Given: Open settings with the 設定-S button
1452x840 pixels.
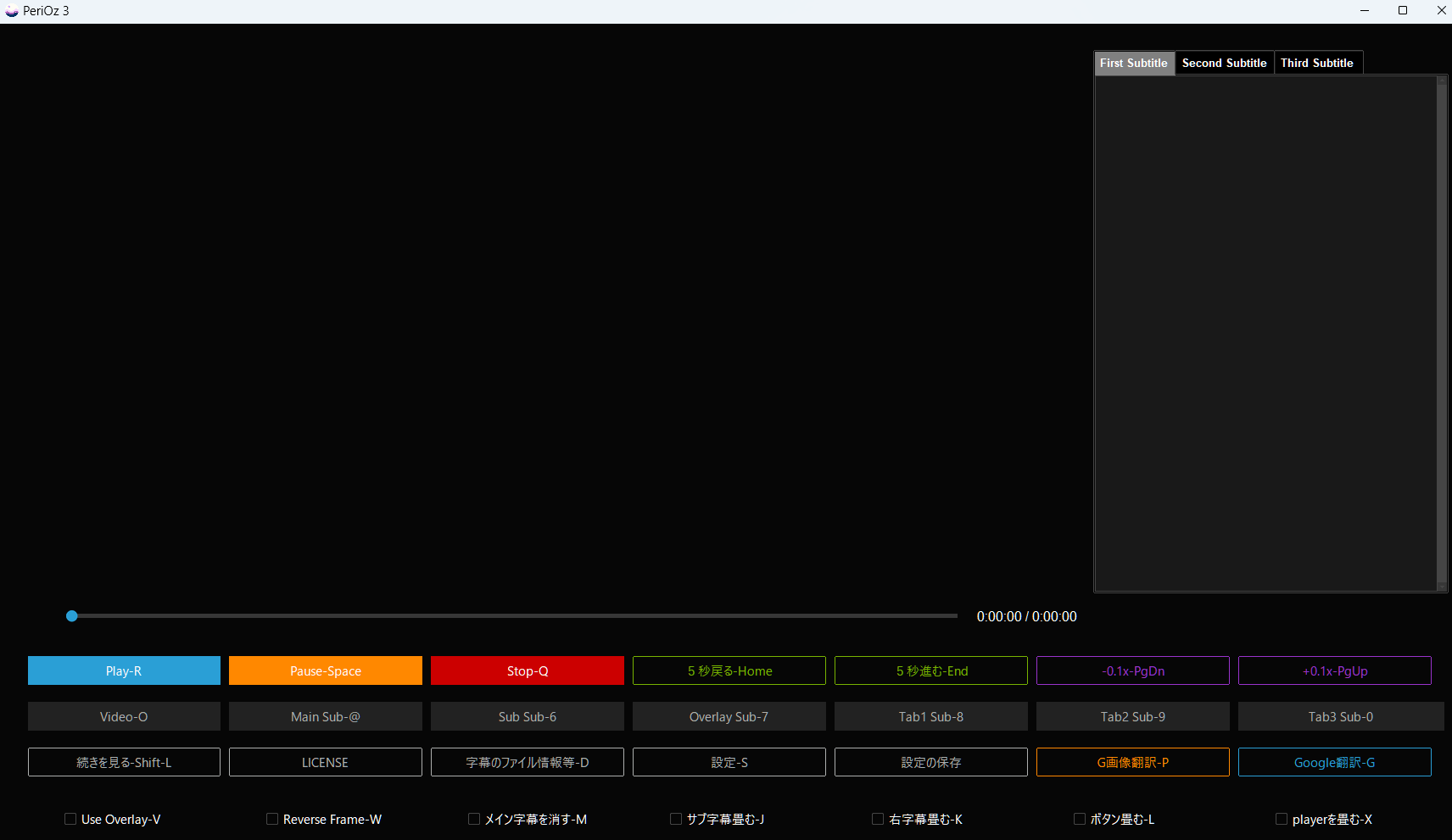Looking at the screenshot, I should click(x=729, y=762).
